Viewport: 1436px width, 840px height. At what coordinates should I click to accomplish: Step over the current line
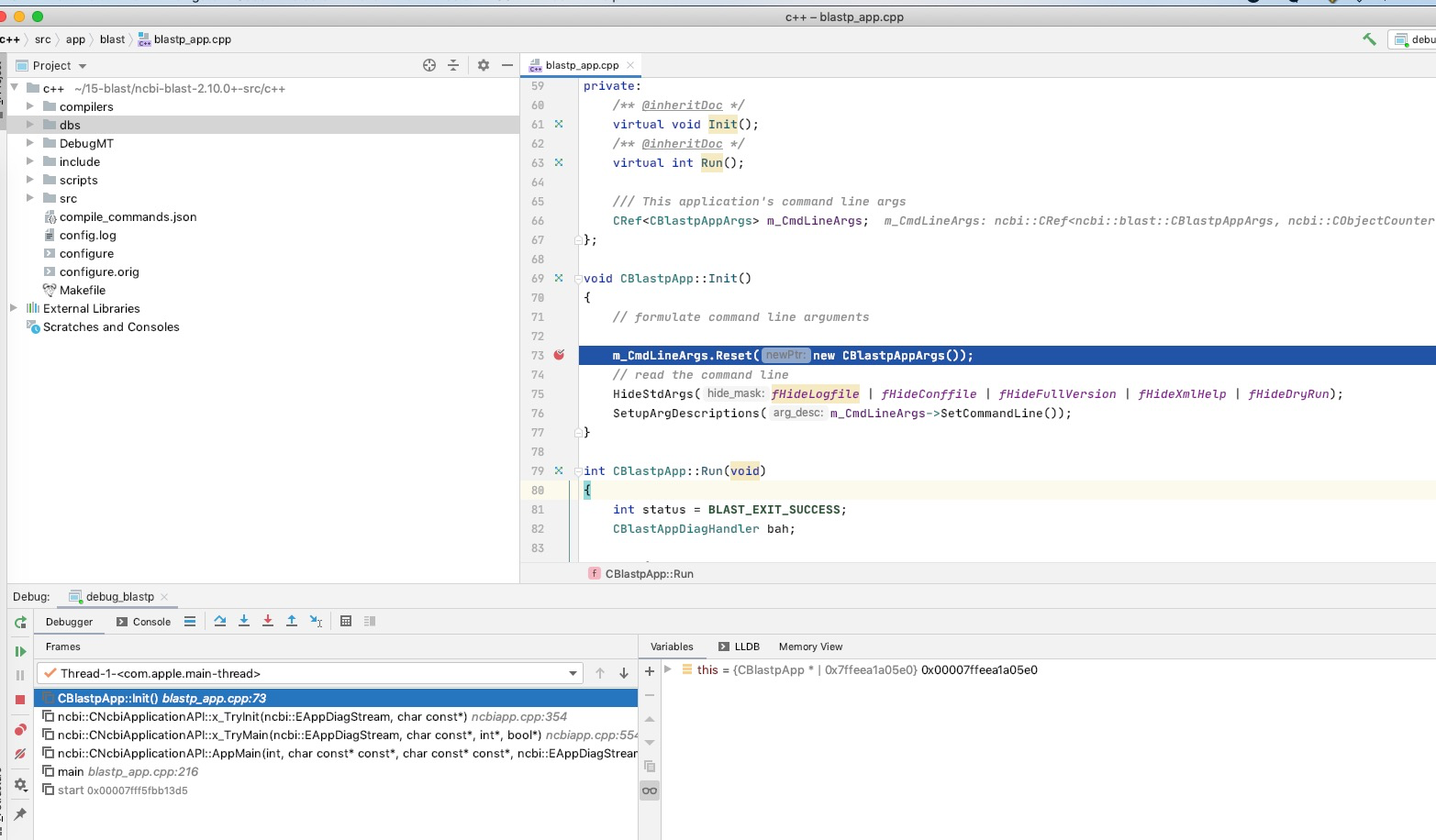pos(220,622)
